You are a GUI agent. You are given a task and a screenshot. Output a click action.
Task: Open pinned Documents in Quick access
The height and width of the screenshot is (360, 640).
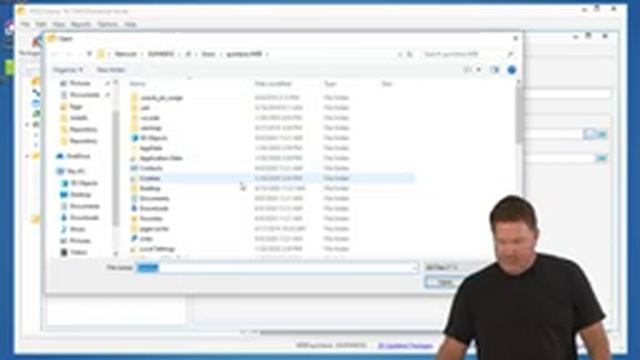[x=84, y=95]
